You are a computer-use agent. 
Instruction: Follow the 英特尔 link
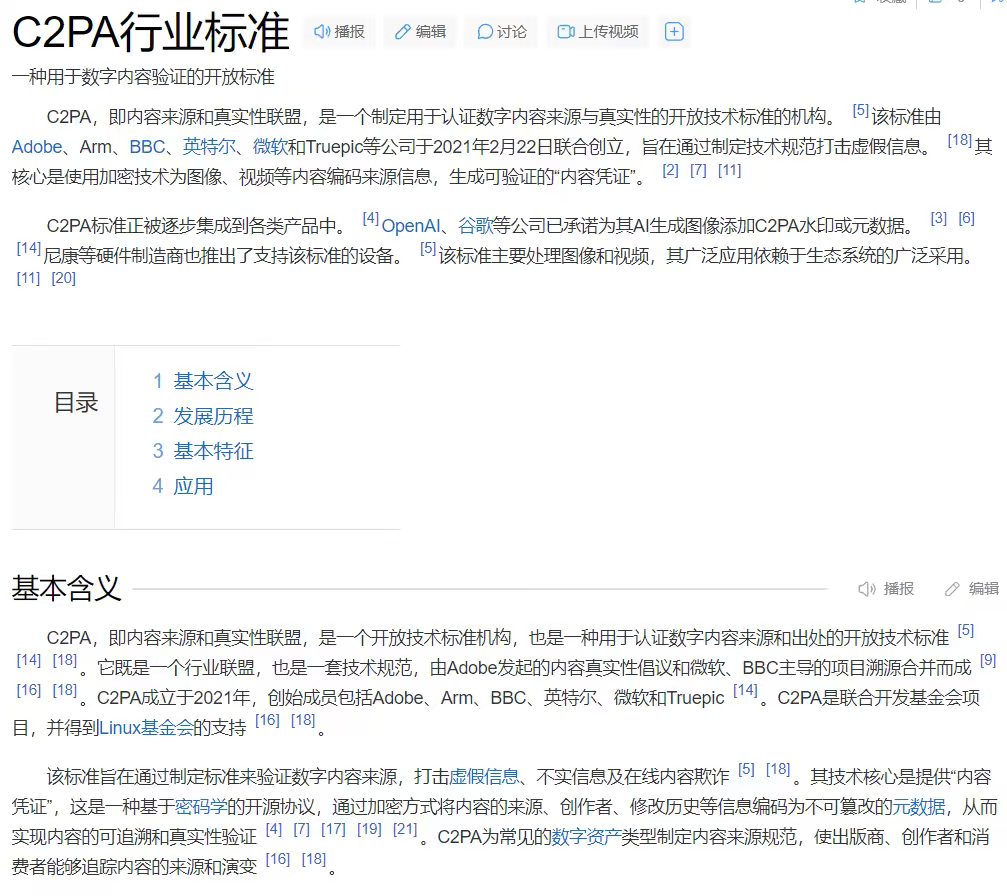coord(209,147)
